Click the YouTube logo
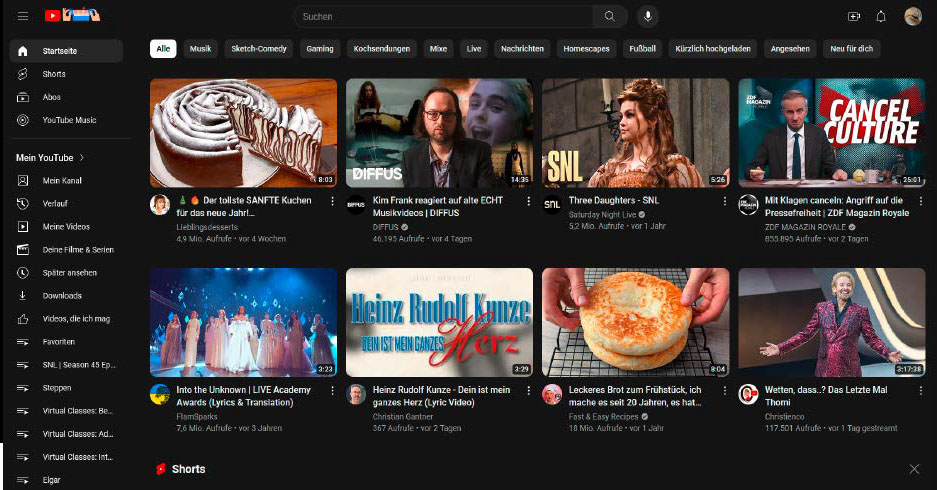This screenshot has width=937, height=490. 72,15
